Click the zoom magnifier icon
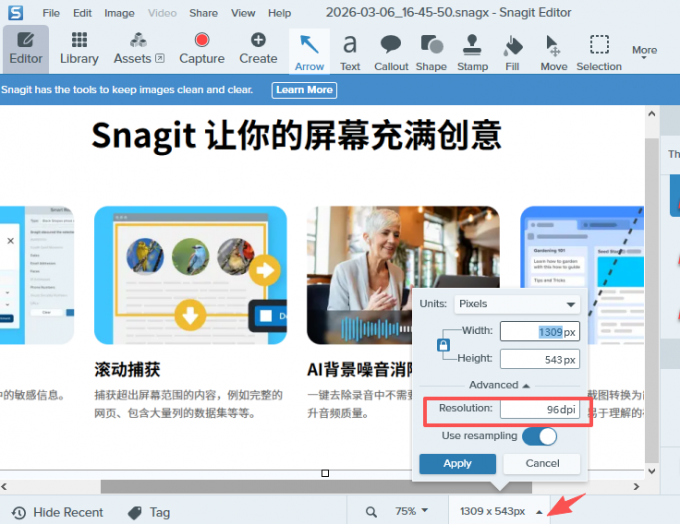The width and height of the screenshot is (680, 524). click(x=371, y=512)
